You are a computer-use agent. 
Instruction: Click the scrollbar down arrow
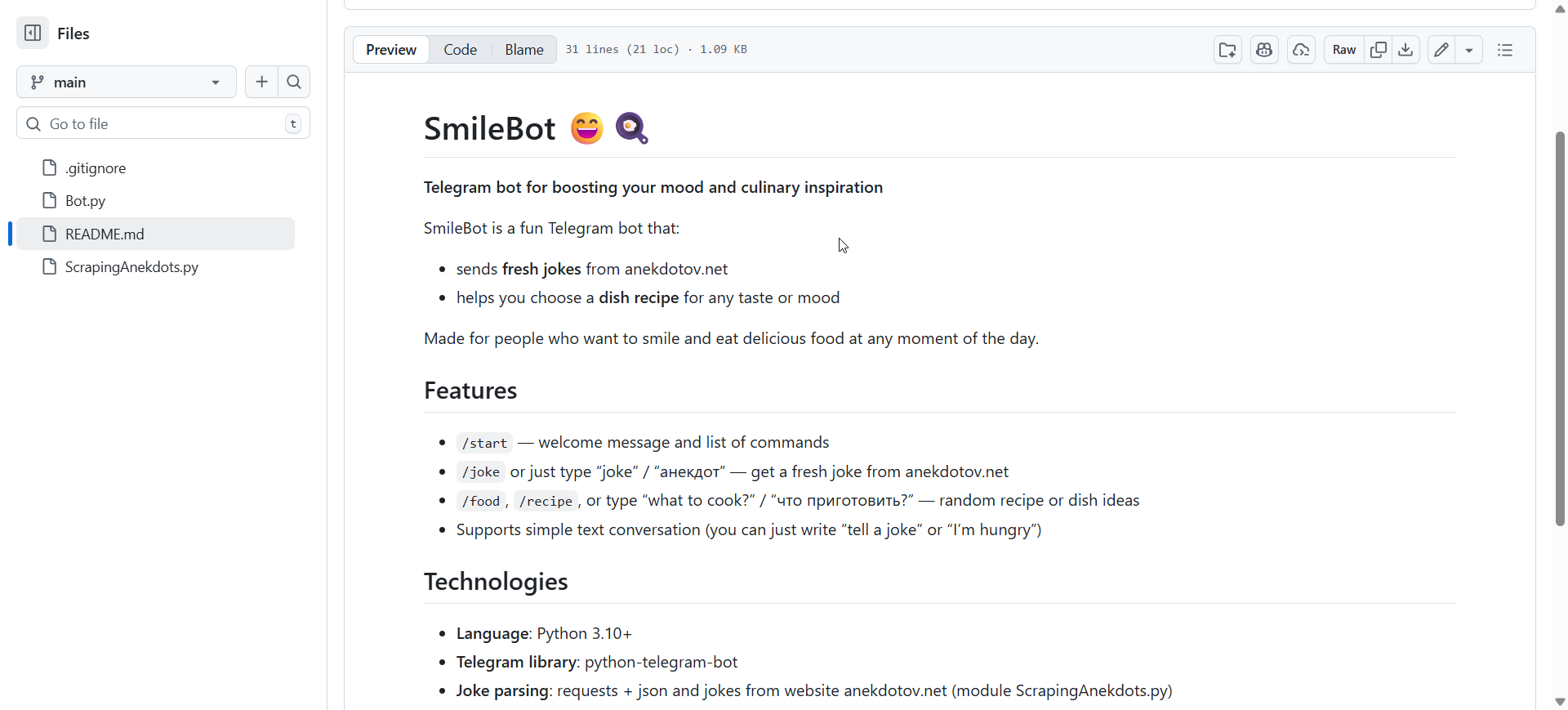coord(1560,702)
